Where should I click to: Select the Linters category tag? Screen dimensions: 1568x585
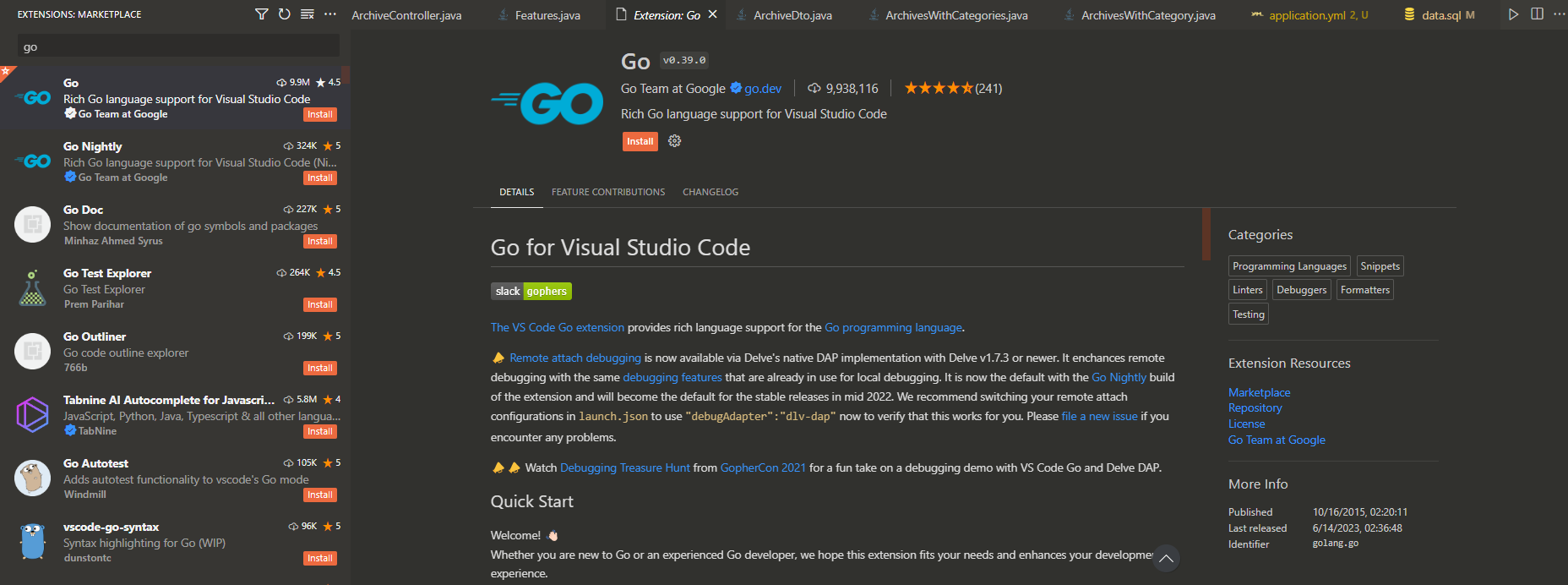coord(1248,290)
